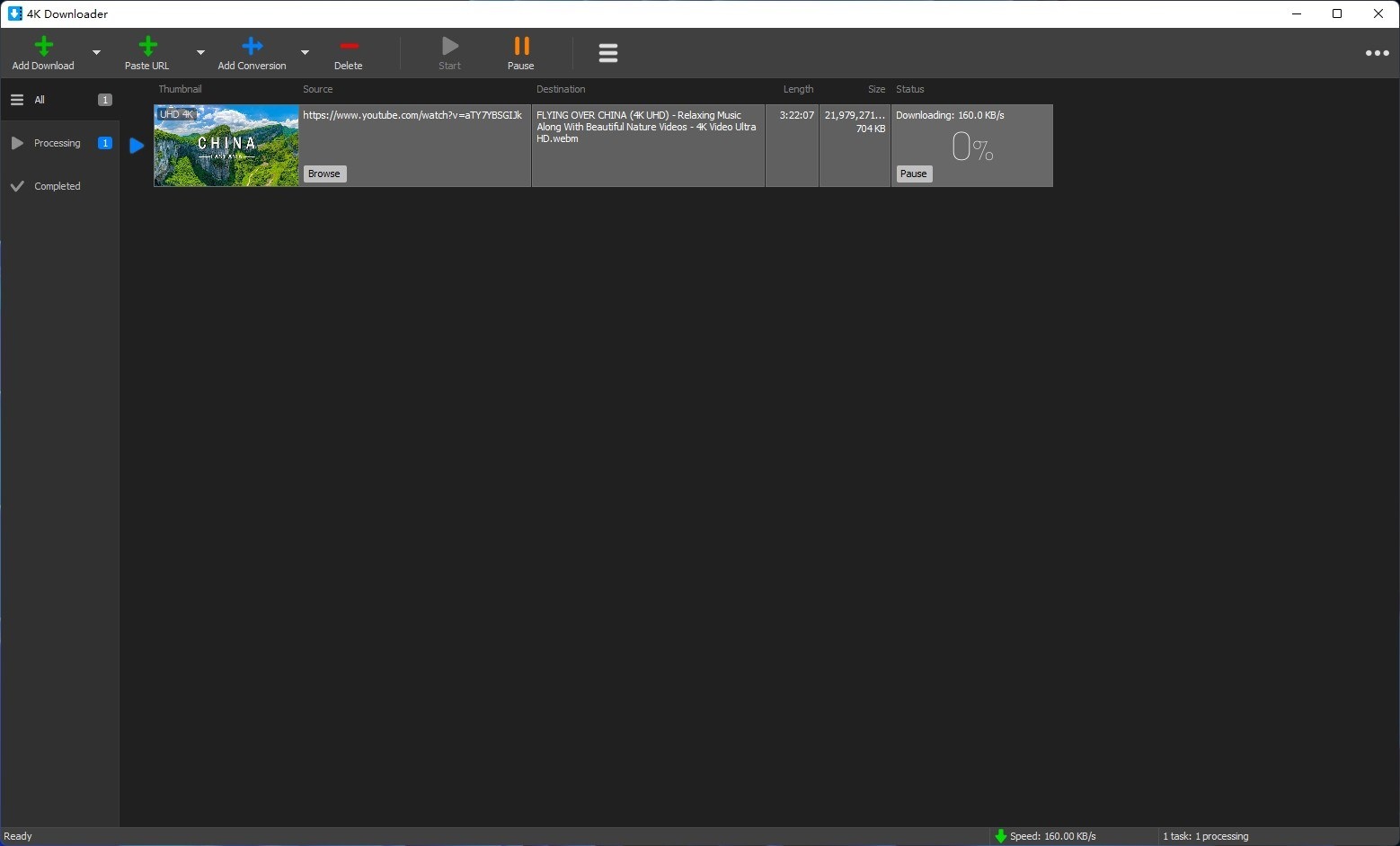Maximize the 4K Downloader window

(x=1337, y=13)
